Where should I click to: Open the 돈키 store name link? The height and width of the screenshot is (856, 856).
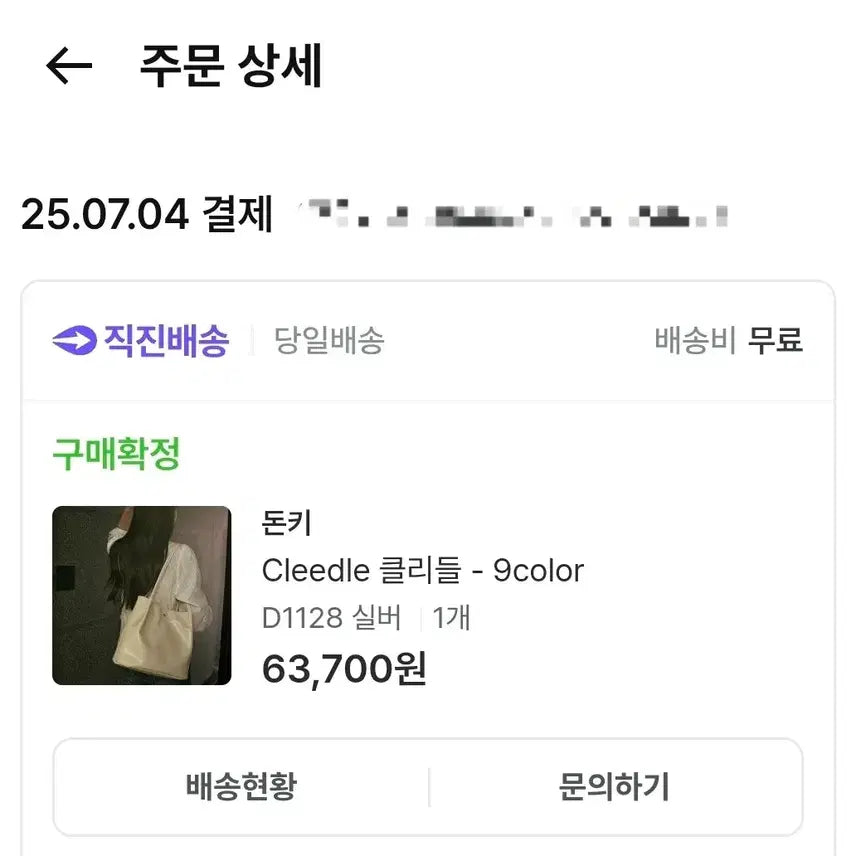[x=288, y=523]
